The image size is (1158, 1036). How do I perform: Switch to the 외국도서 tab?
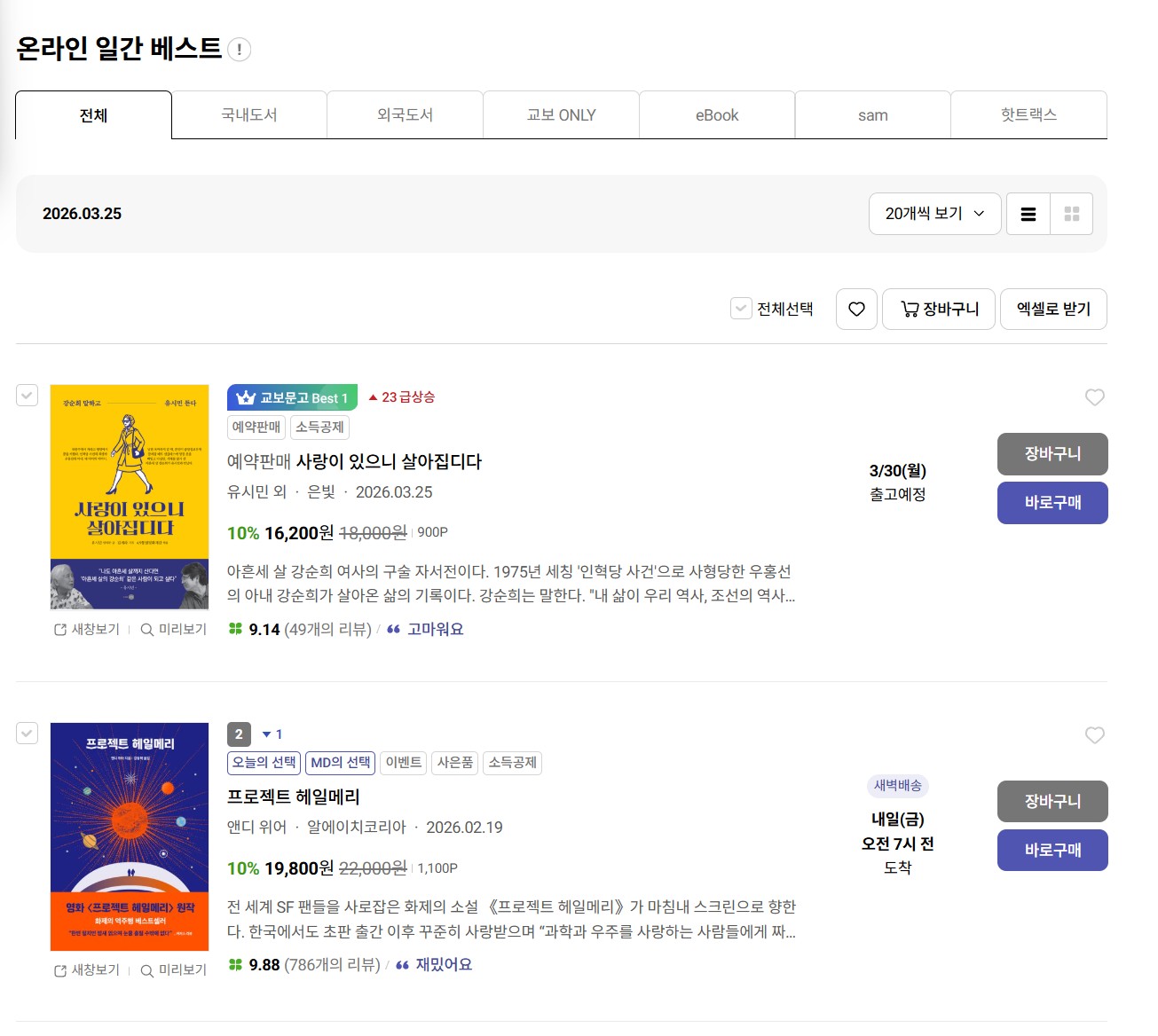(x=406, y=115)
